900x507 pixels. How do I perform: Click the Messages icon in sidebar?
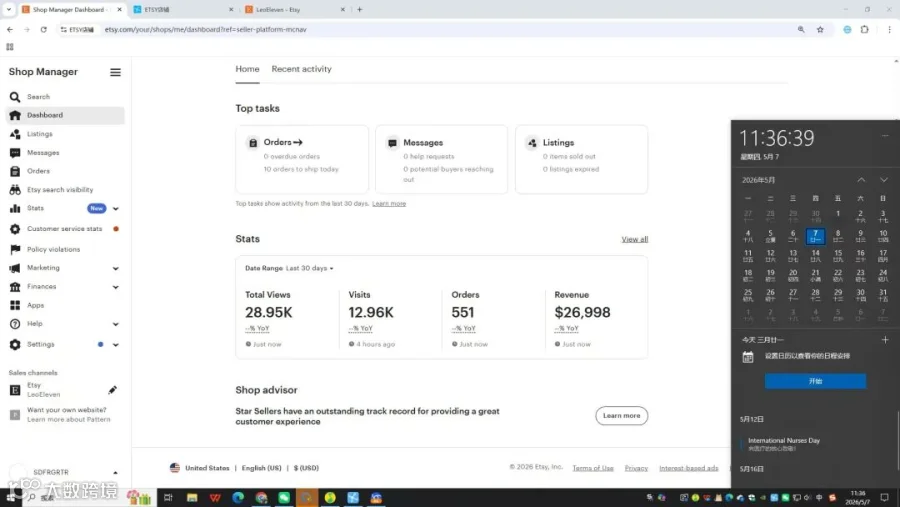(x=15, y=153)
